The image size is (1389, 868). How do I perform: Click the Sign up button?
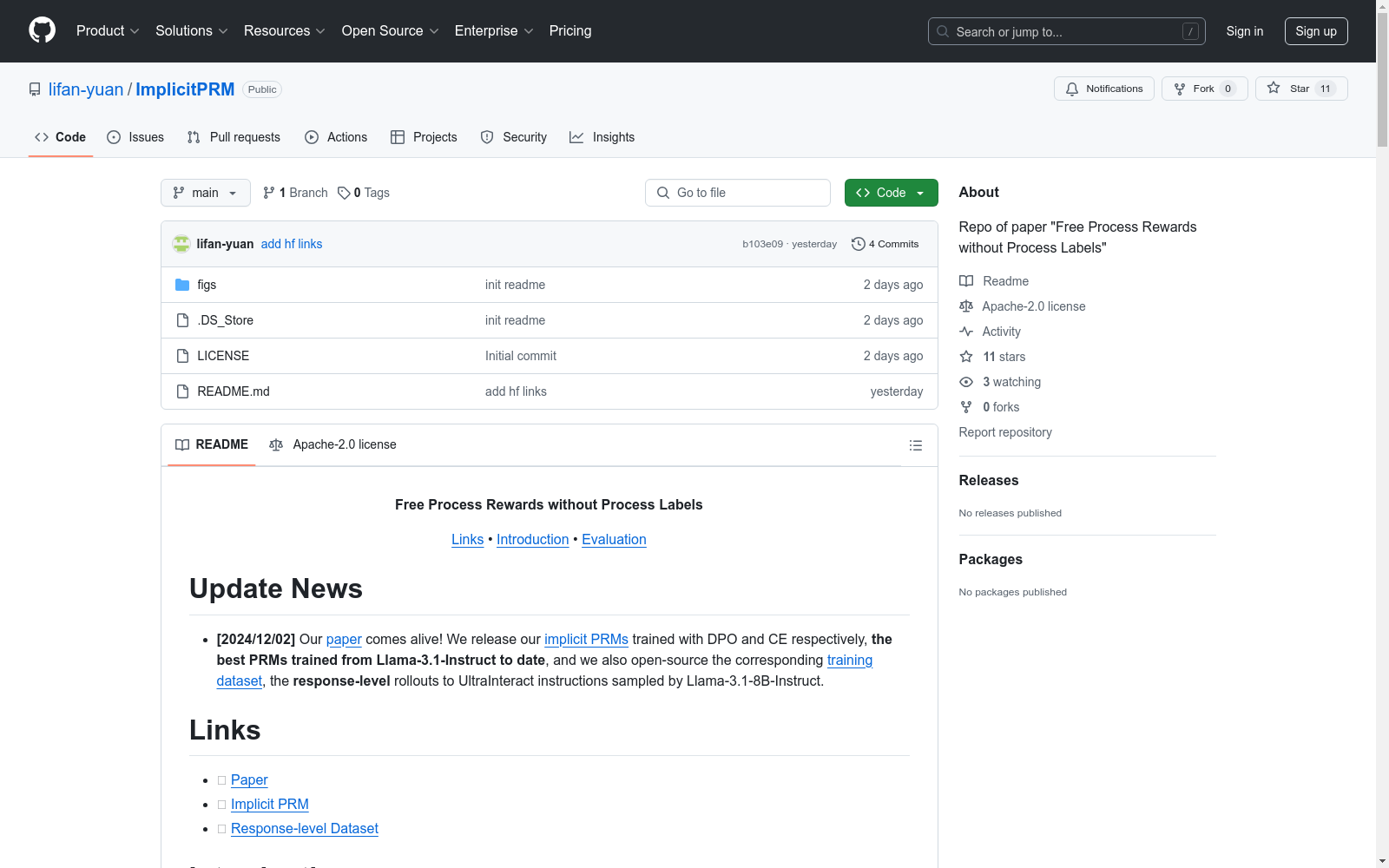(x=1316, y=31)
